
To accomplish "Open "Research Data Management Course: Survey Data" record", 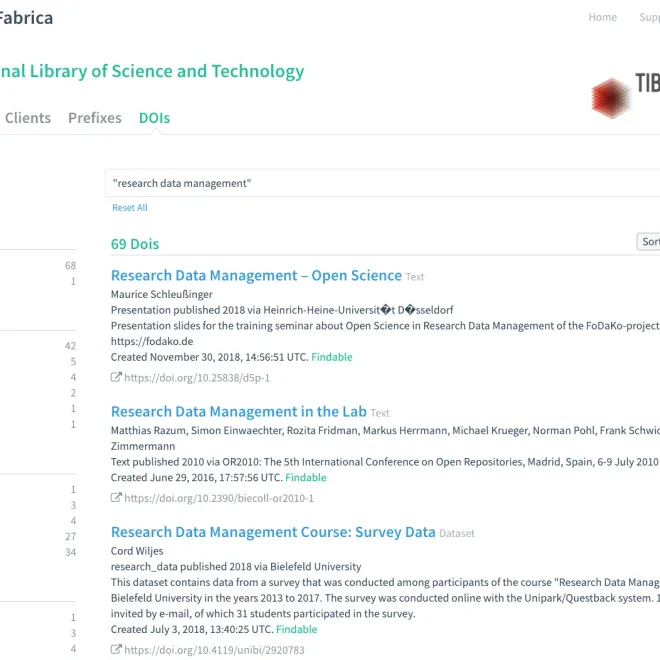I will click(x=273, y=532).
